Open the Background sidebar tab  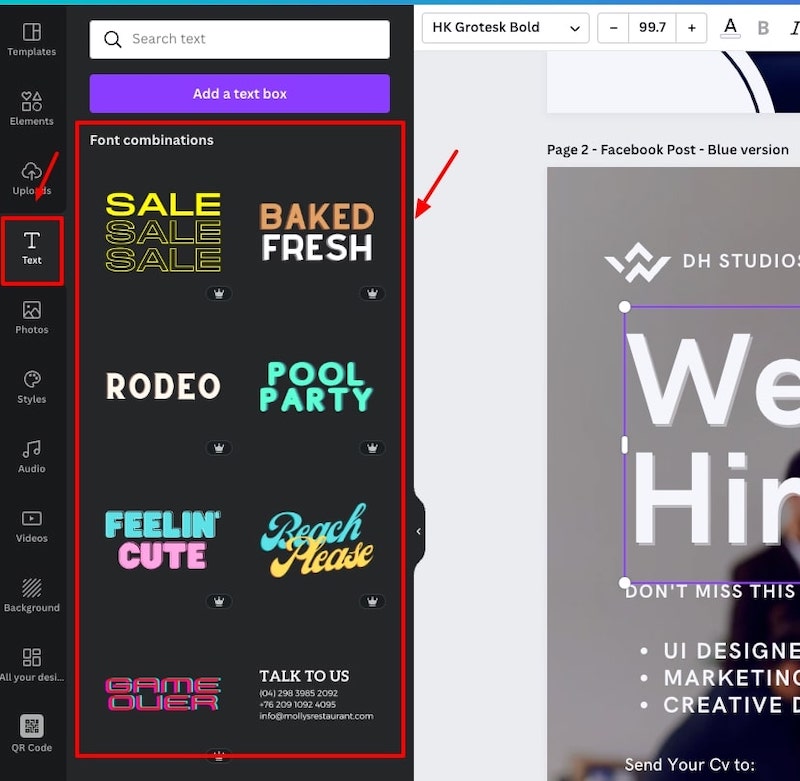[x=32, y=595]
